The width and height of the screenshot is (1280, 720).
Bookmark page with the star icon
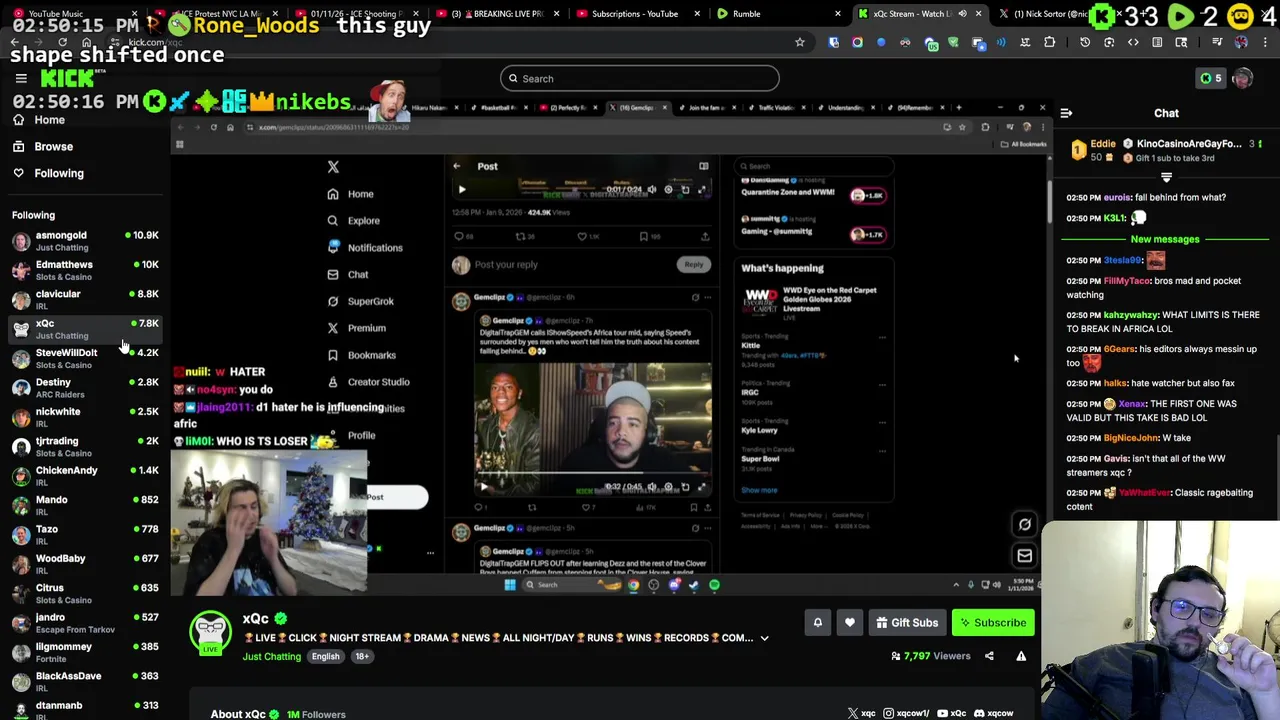click(799, 42)
